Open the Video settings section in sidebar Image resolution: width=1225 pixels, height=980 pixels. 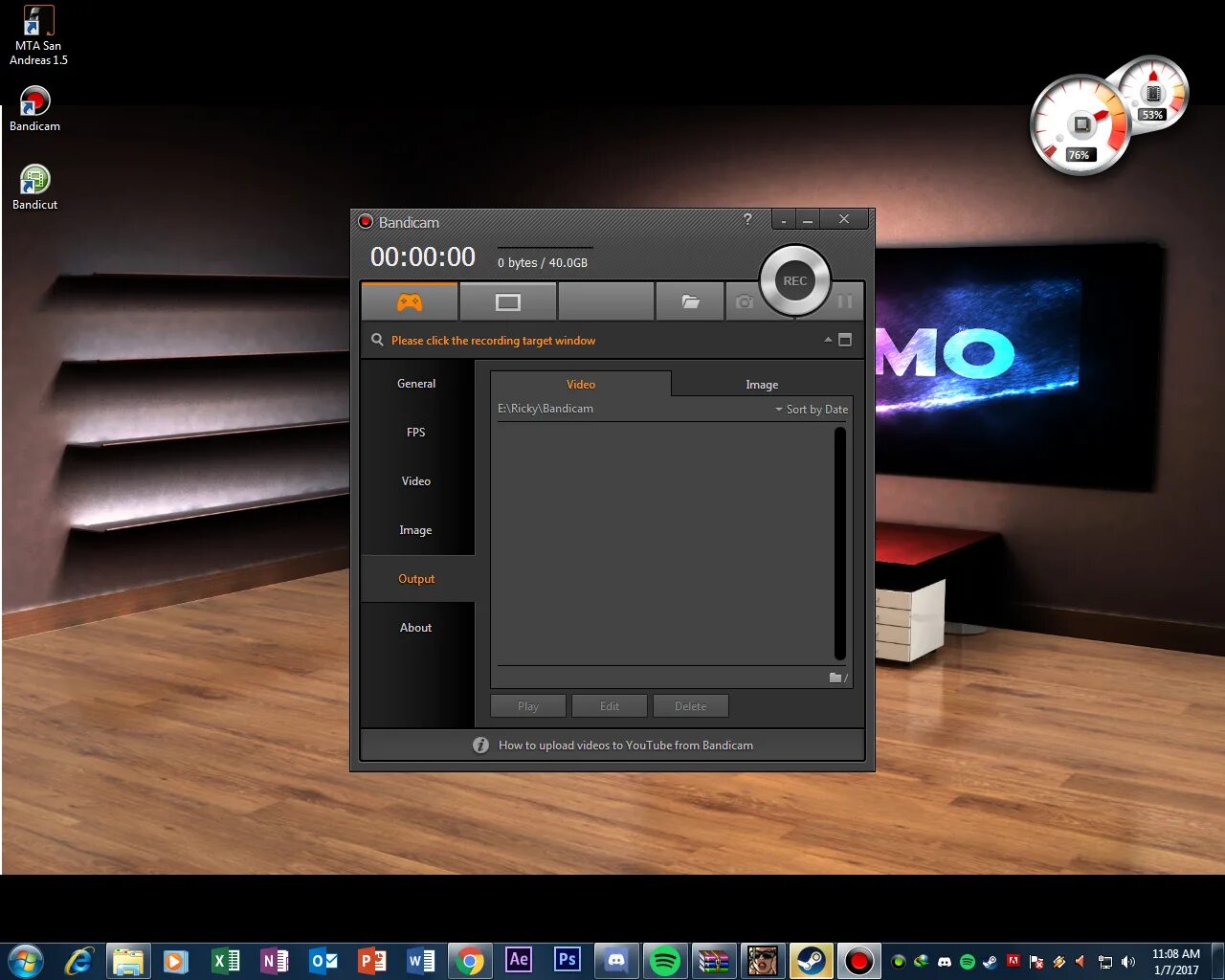pyautogui.click(x=416, y=481)
